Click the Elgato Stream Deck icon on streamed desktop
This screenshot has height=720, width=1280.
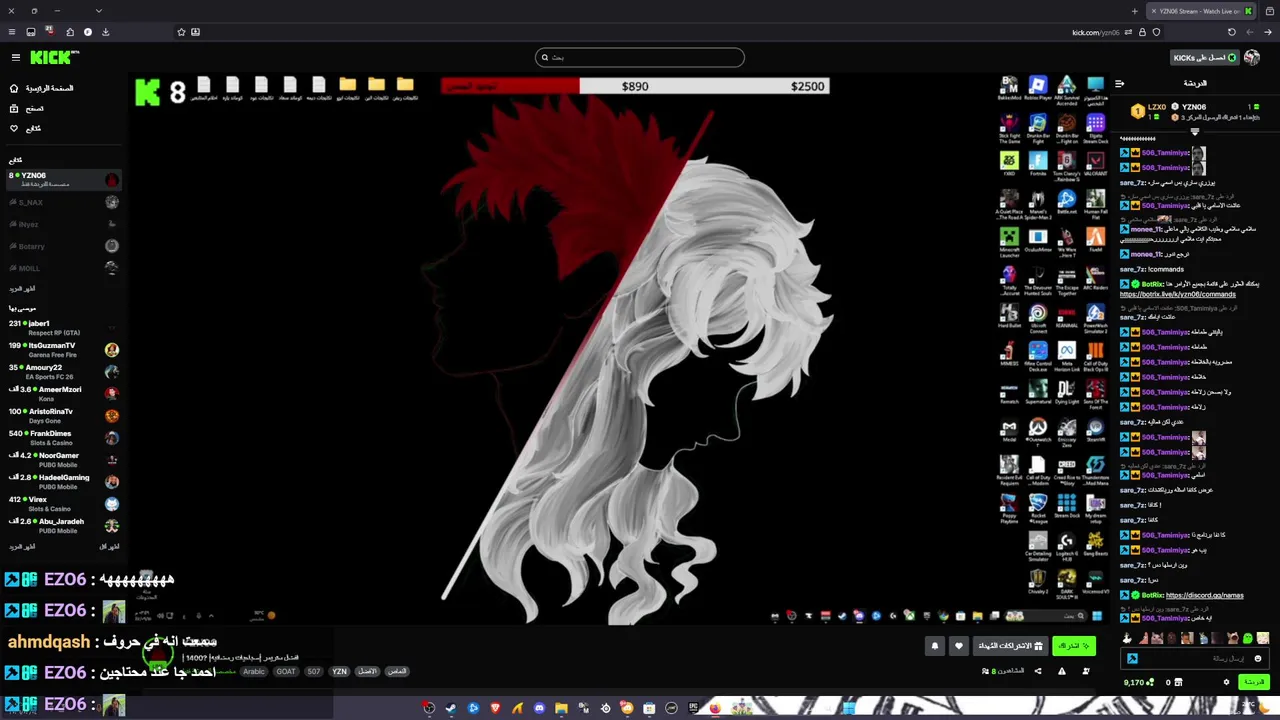pos(1096,127)
